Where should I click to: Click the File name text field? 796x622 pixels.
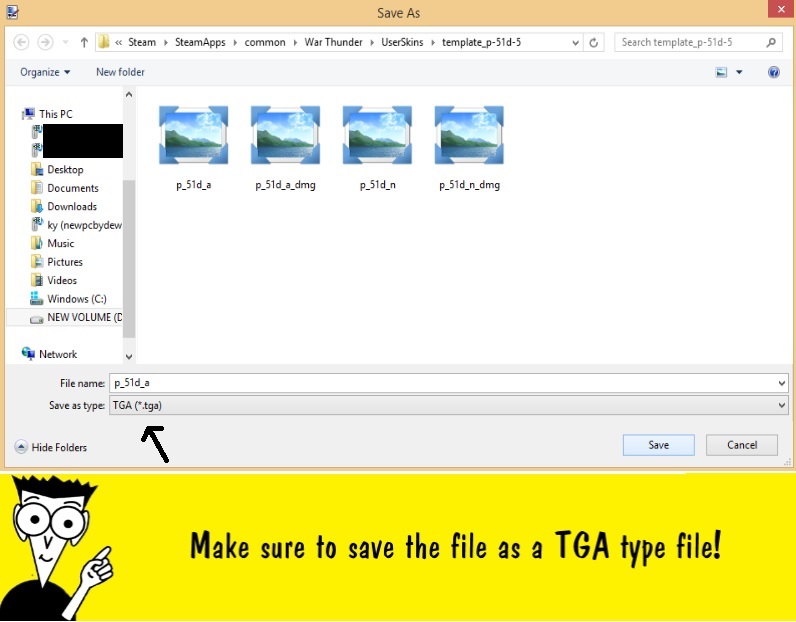443,383
